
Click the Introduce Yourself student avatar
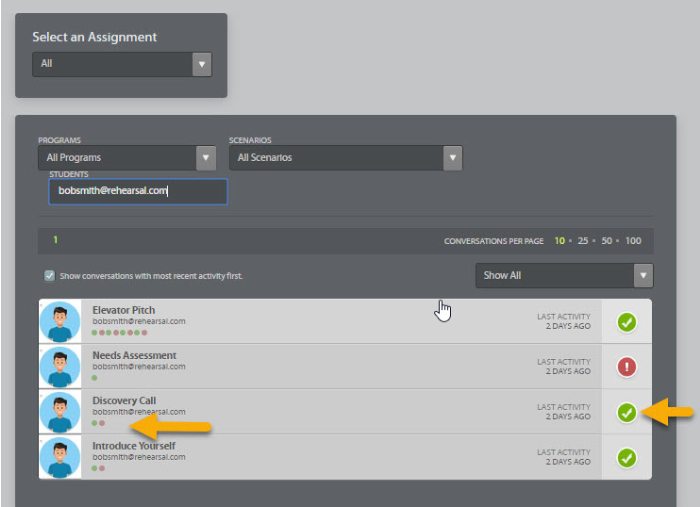pos(60,457)
